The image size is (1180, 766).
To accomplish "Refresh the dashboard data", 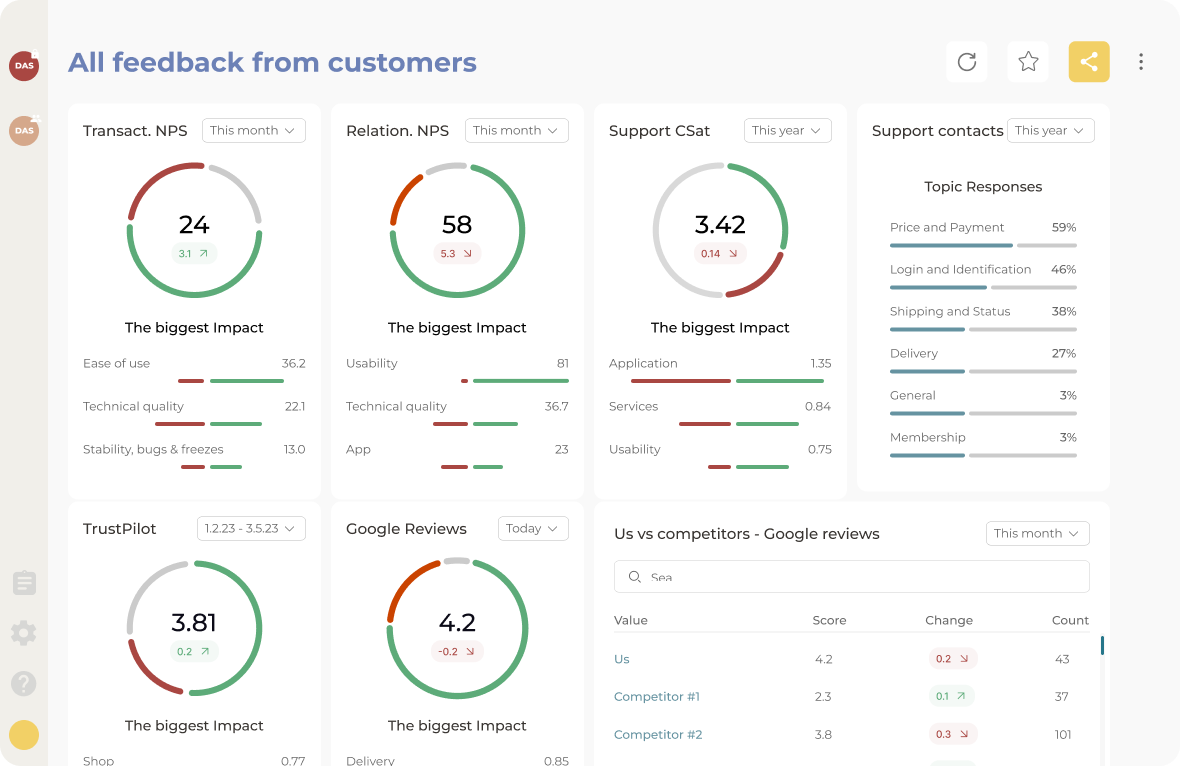I will (x=966, y=61).
